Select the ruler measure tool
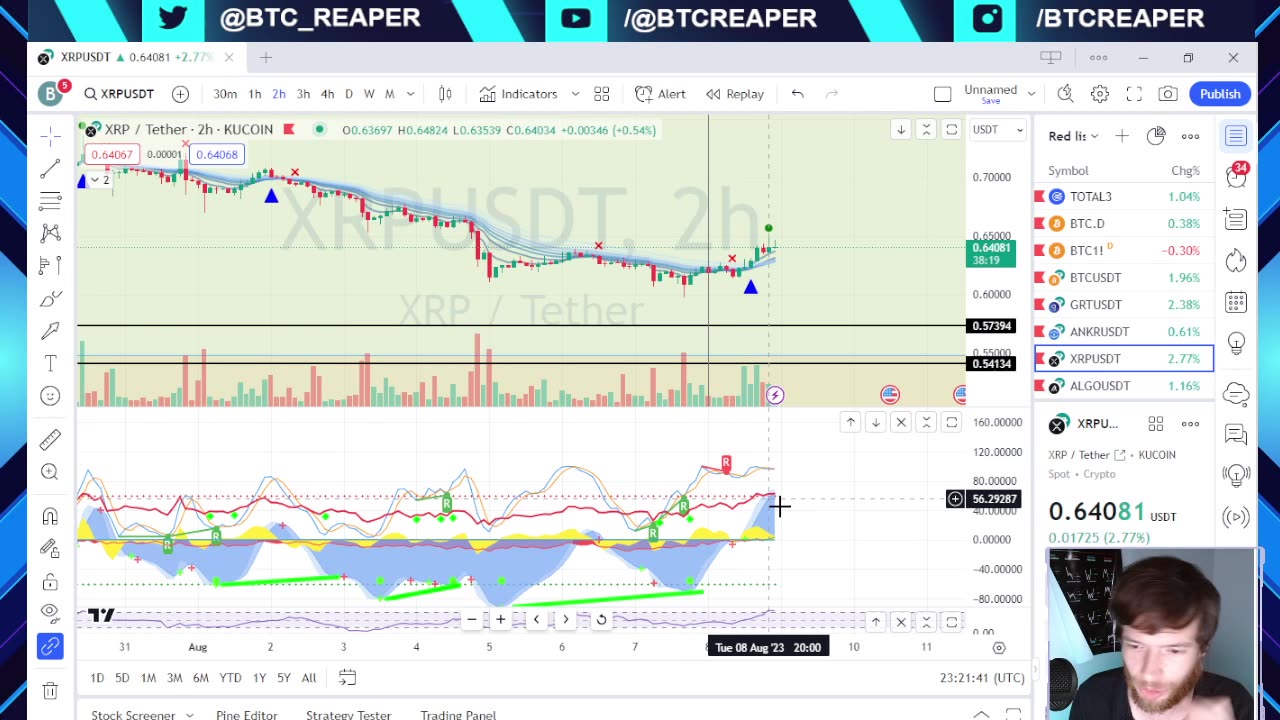 click(x=50, y=440)
